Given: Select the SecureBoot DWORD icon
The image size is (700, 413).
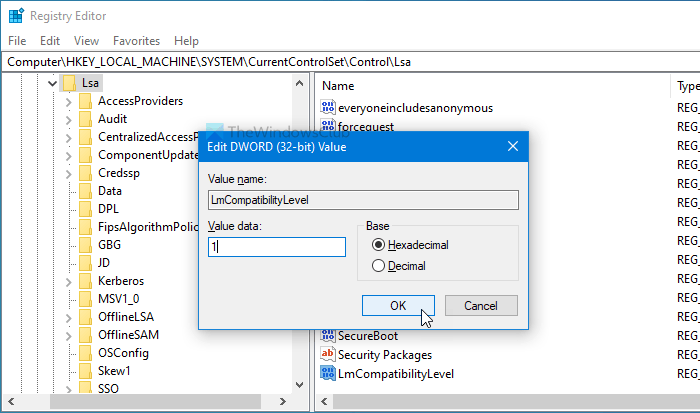Looking at the screenshot, I should pos(328,335).
